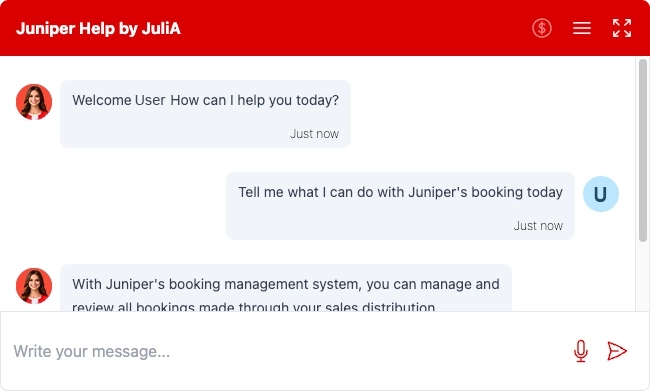Click the chat vertical scrollbar thumb
This screenshot has height=391, width=650.
pos(643,150)
